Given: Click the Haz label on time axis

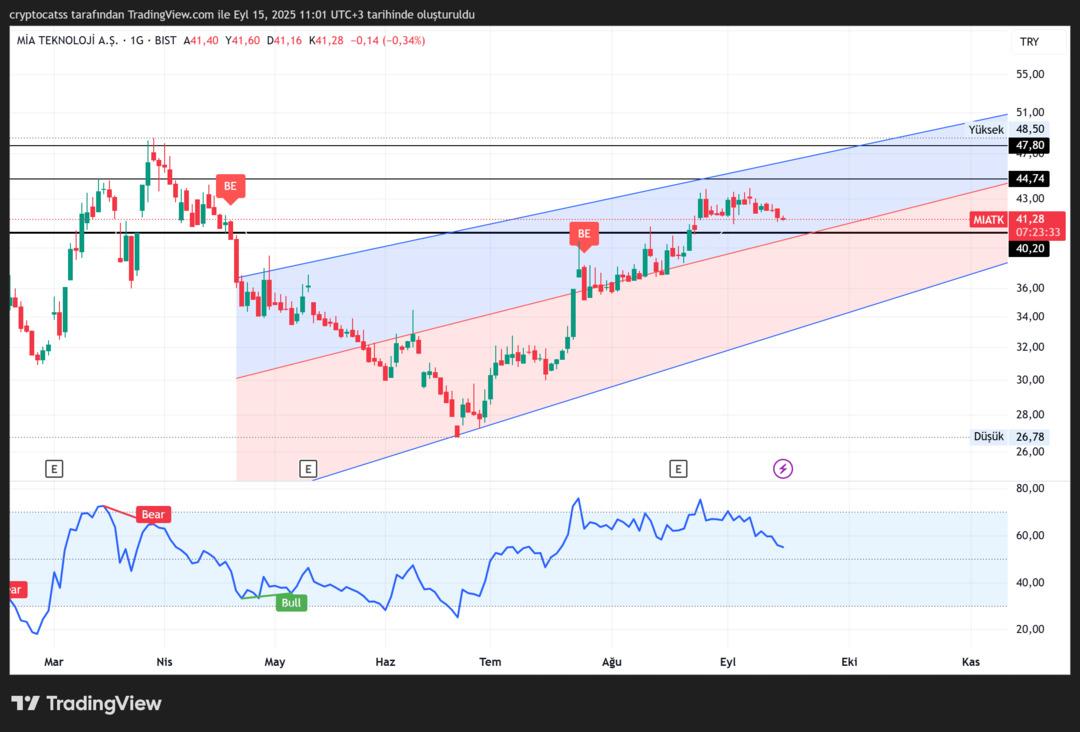Looking at the screenshot, I should point(385,662).
